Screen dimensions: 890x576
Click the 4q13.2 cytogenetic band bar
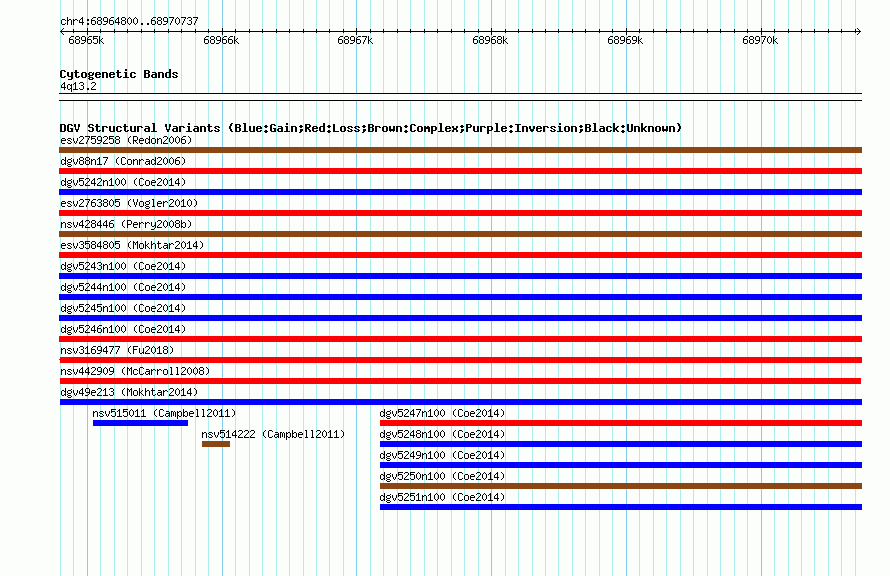(x=460, y=97)
